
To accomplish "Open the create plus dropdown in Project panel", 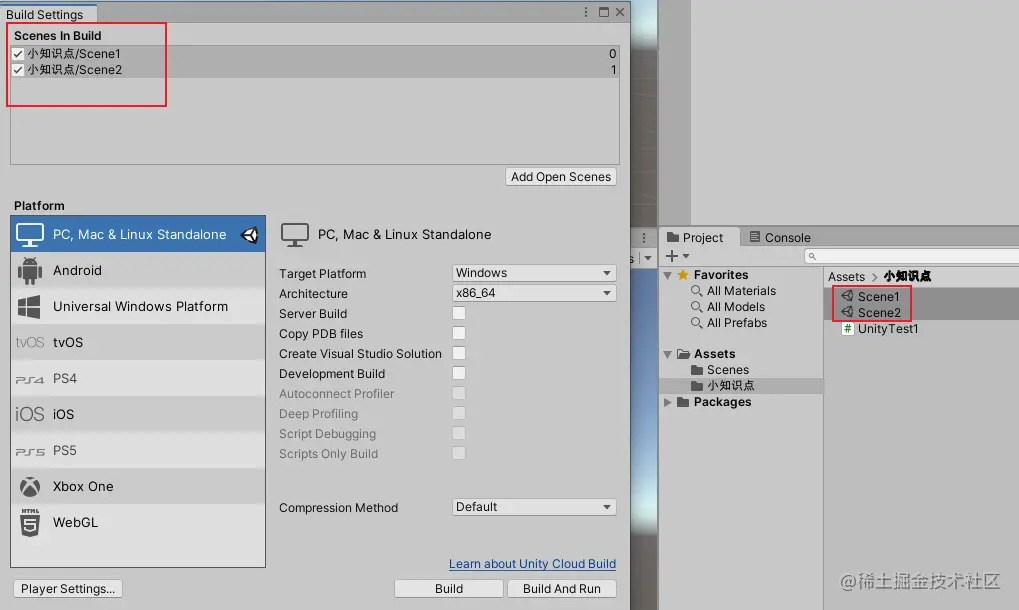I will [x=677, y=256].
